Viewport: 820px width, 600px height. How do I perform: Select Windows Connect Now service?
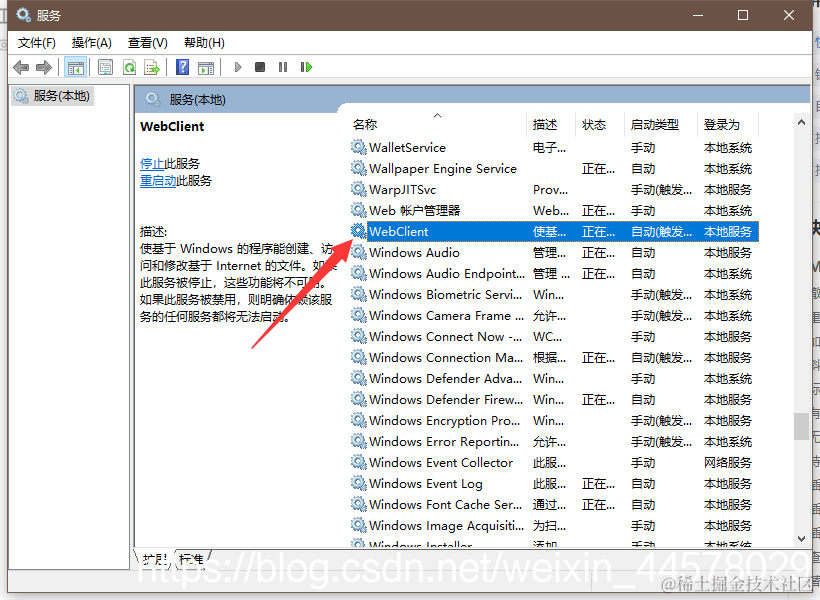point(554,336)
